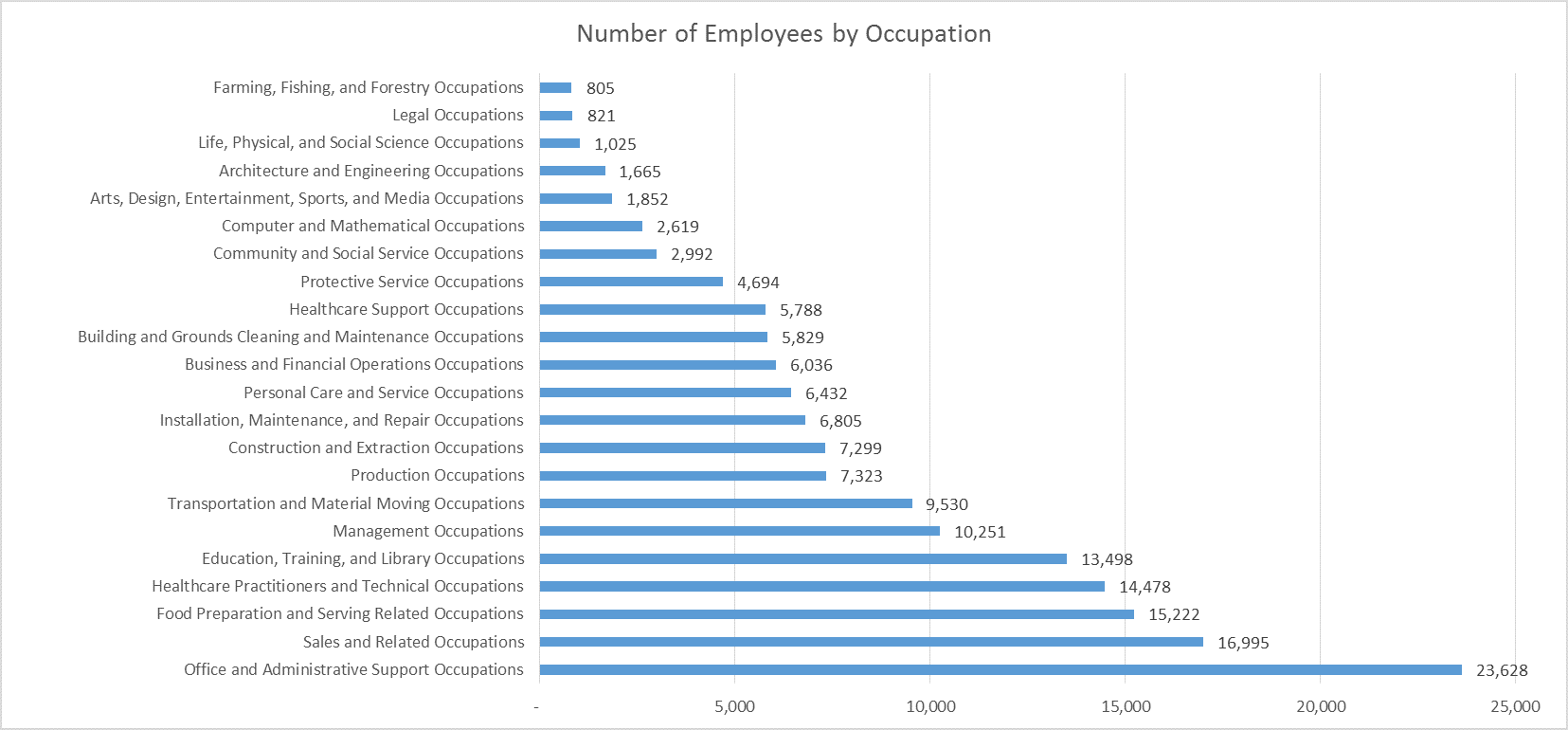
Task: Click the Management Occupations bar
Action: coord(740,531)
